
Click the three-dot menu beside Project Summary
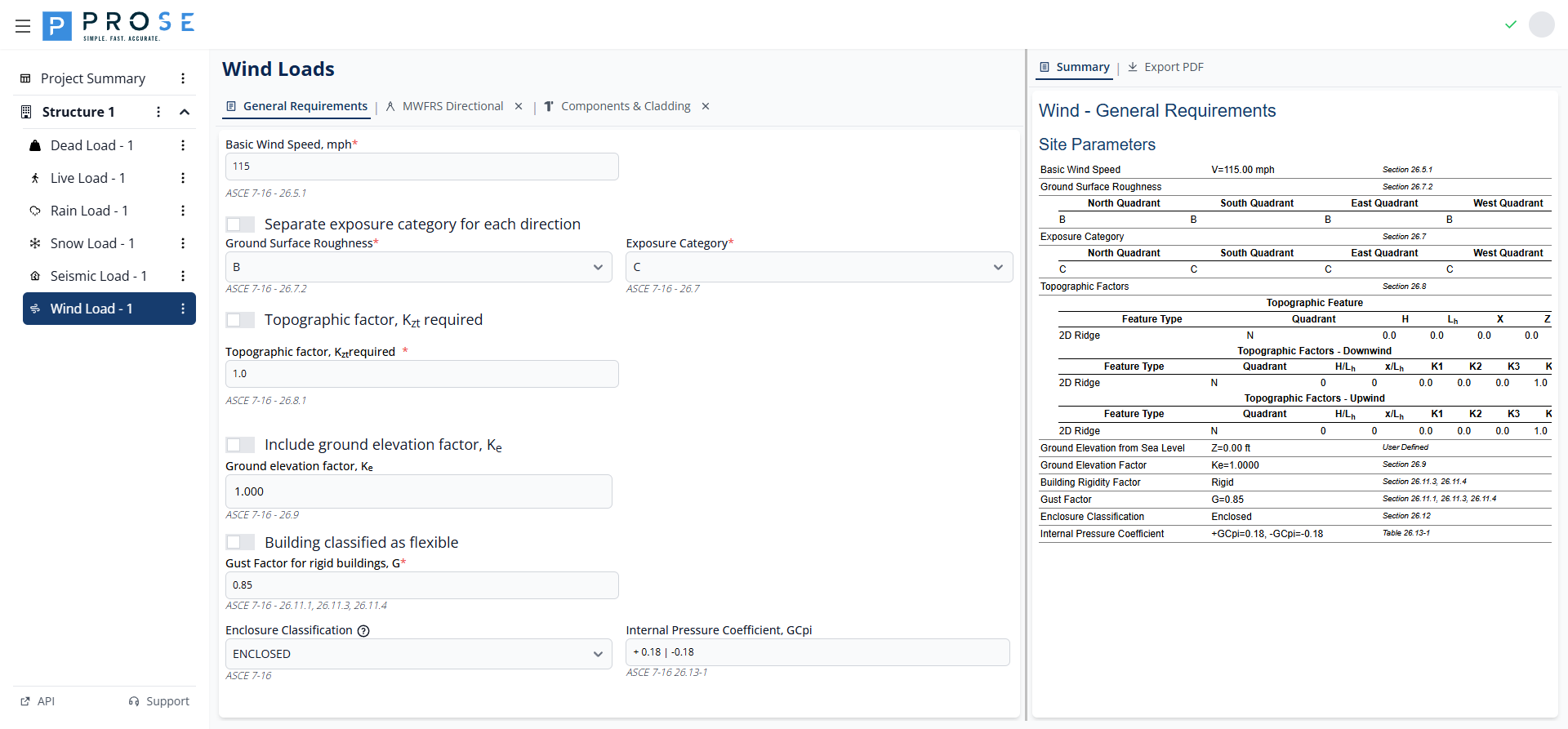183,78
